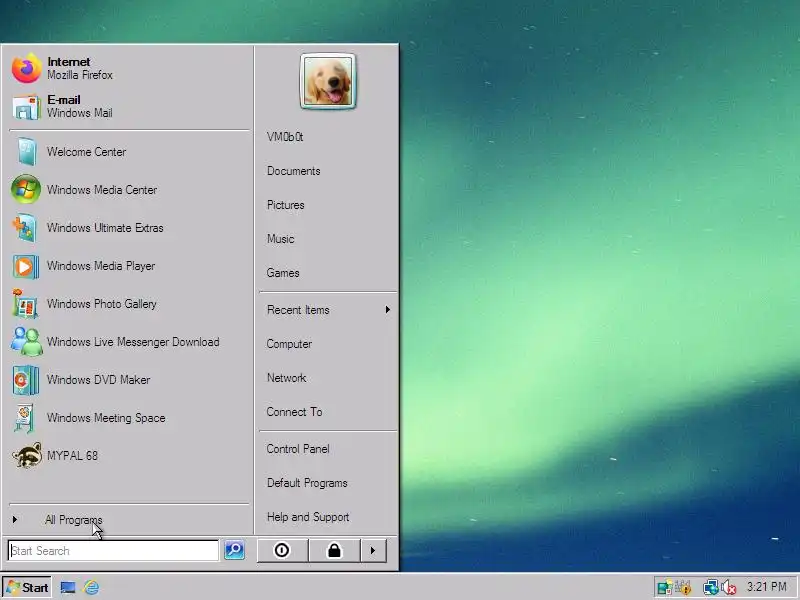The width and height of the screenshot is (800, 600).
Task: Click the taskbar Start button
Action: click(x=28, y=587)
